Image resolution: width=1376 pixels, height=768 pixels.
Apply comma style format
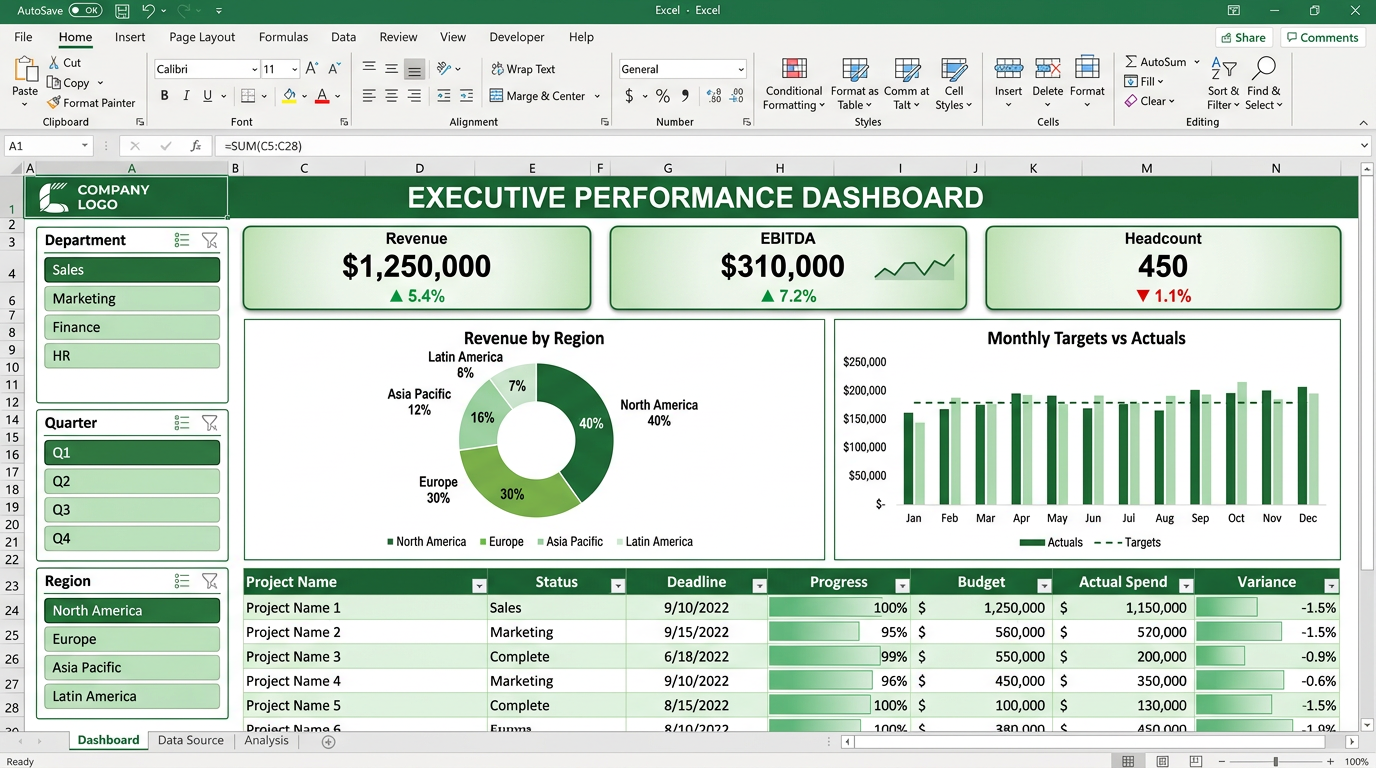[685, 96]
